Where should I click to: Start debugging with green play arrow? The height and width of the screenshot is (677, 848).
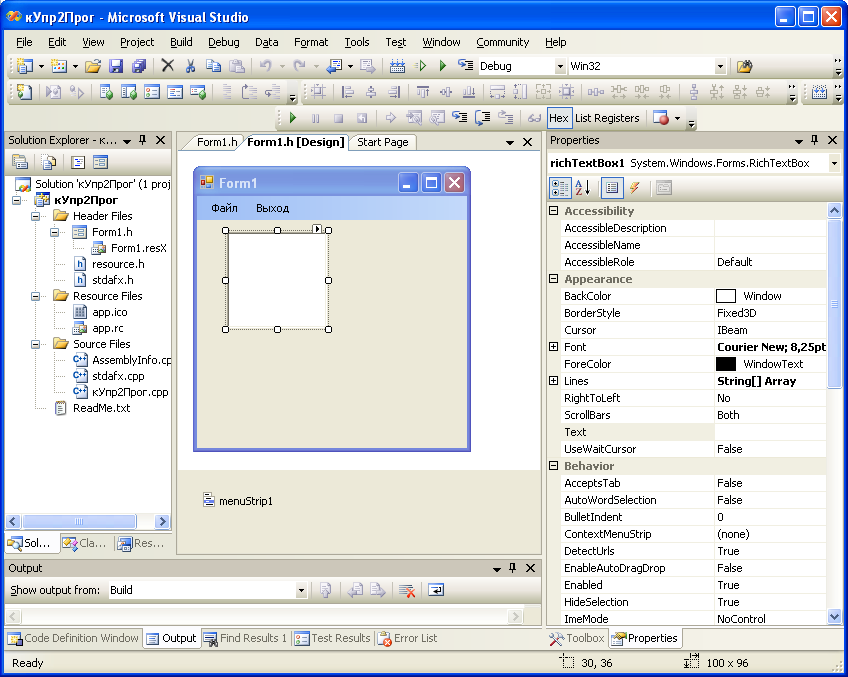point(443,66)
